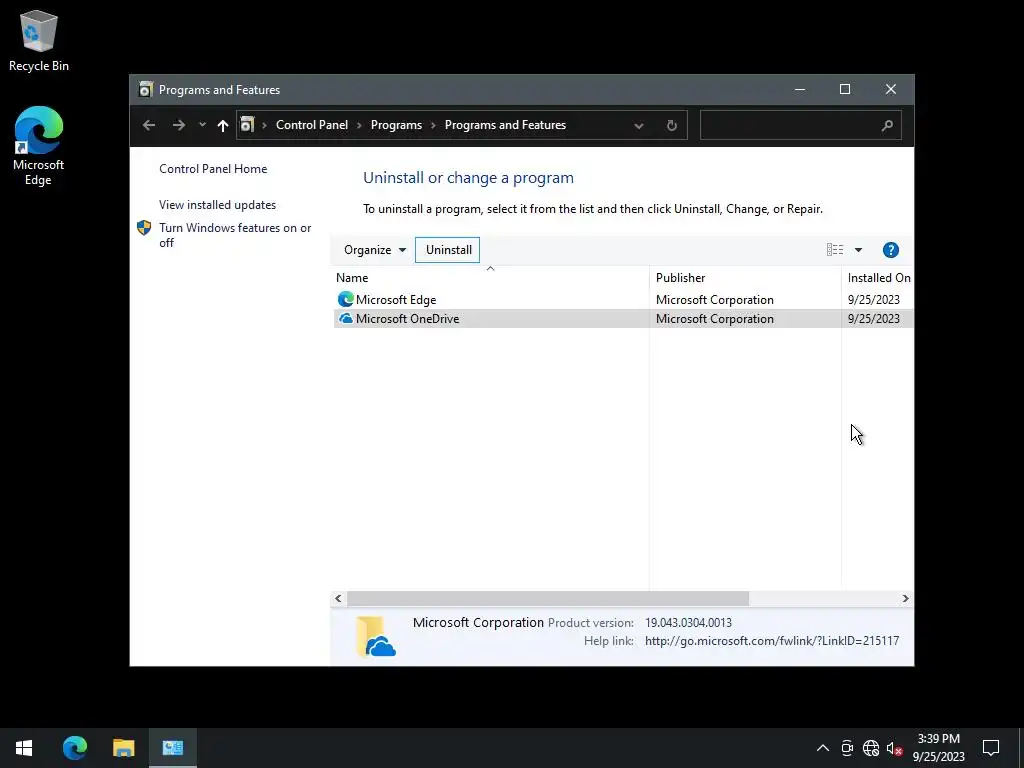The image size is (1024, 768).
Task: Click the 9/25/2023 install date for Edge
Action: click(x=873, y=300)
